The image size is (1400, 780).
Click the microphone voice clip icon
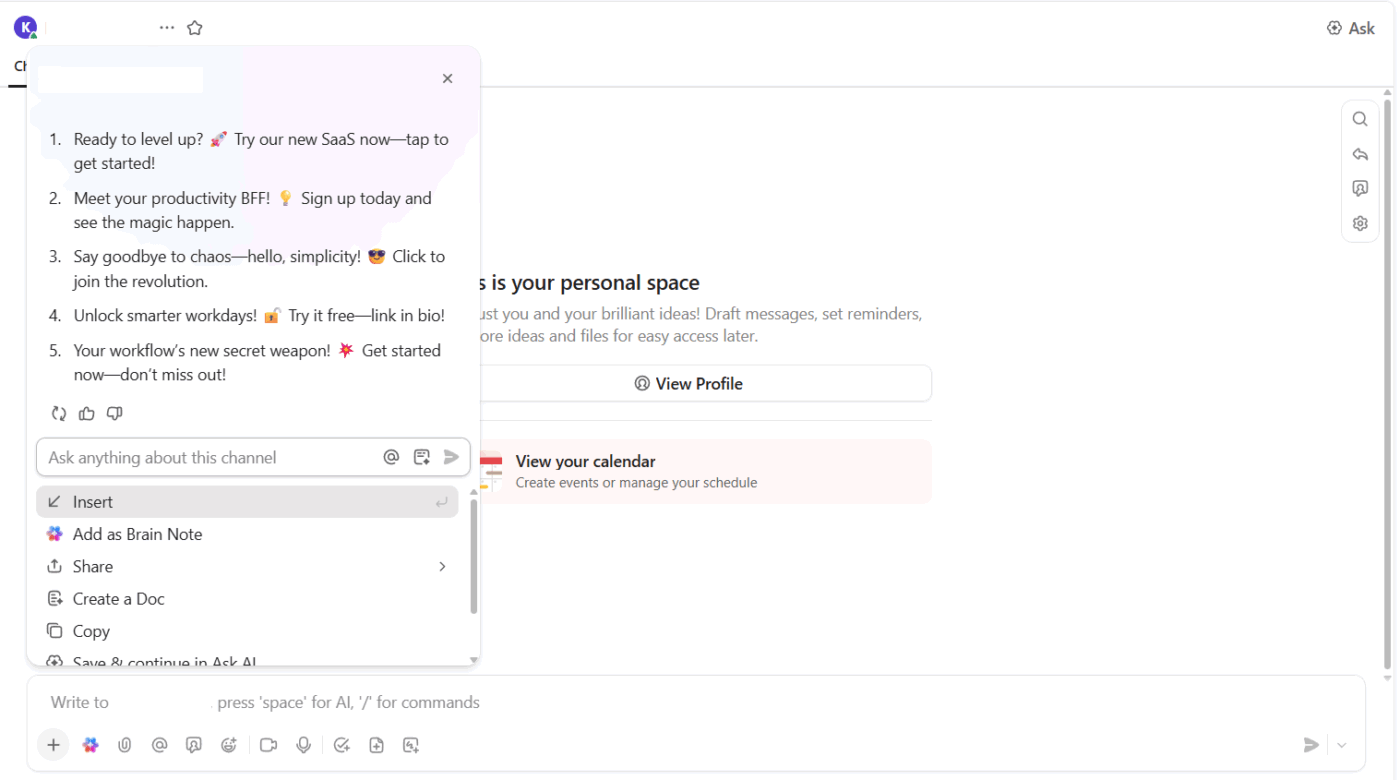(304, 745)
